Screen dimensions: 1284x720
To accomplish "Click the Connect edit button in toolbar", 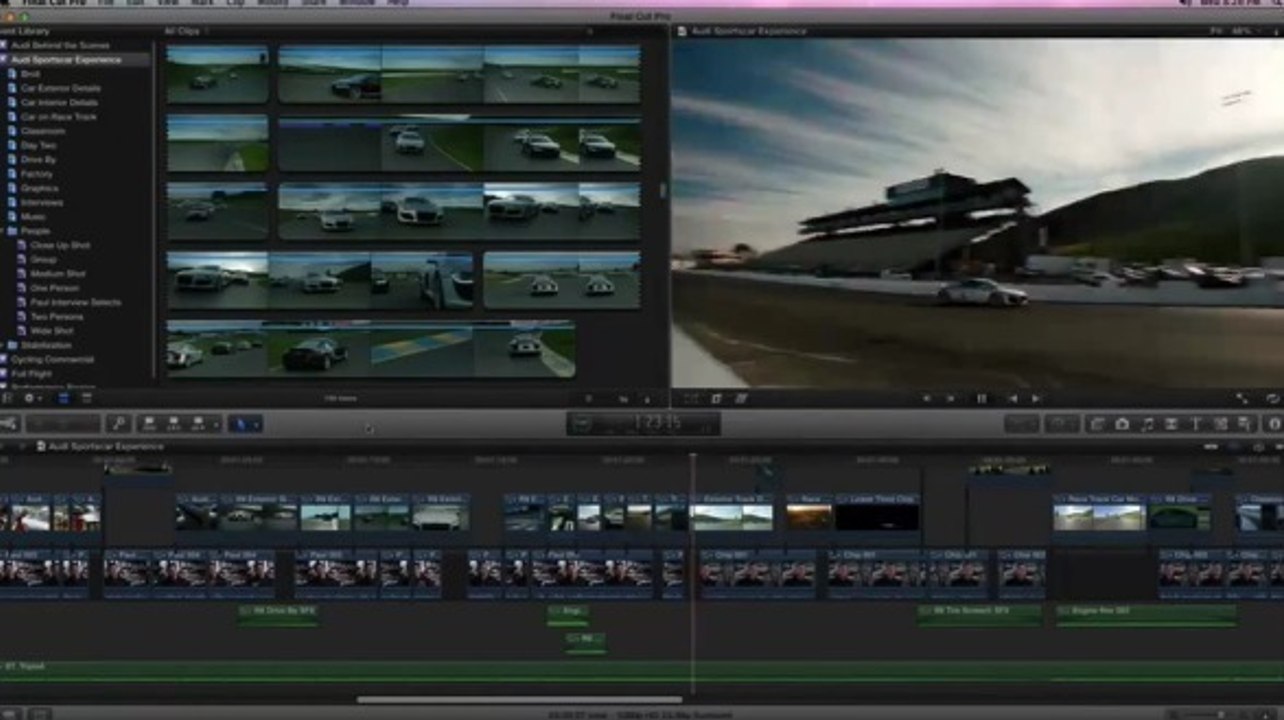I will tap(147, 424).
